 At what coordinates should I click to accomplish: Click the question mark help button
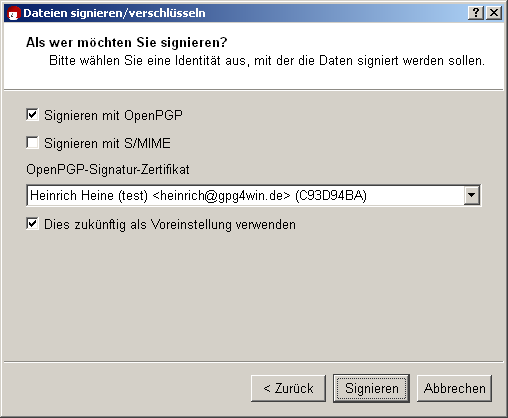click(476, 13)
